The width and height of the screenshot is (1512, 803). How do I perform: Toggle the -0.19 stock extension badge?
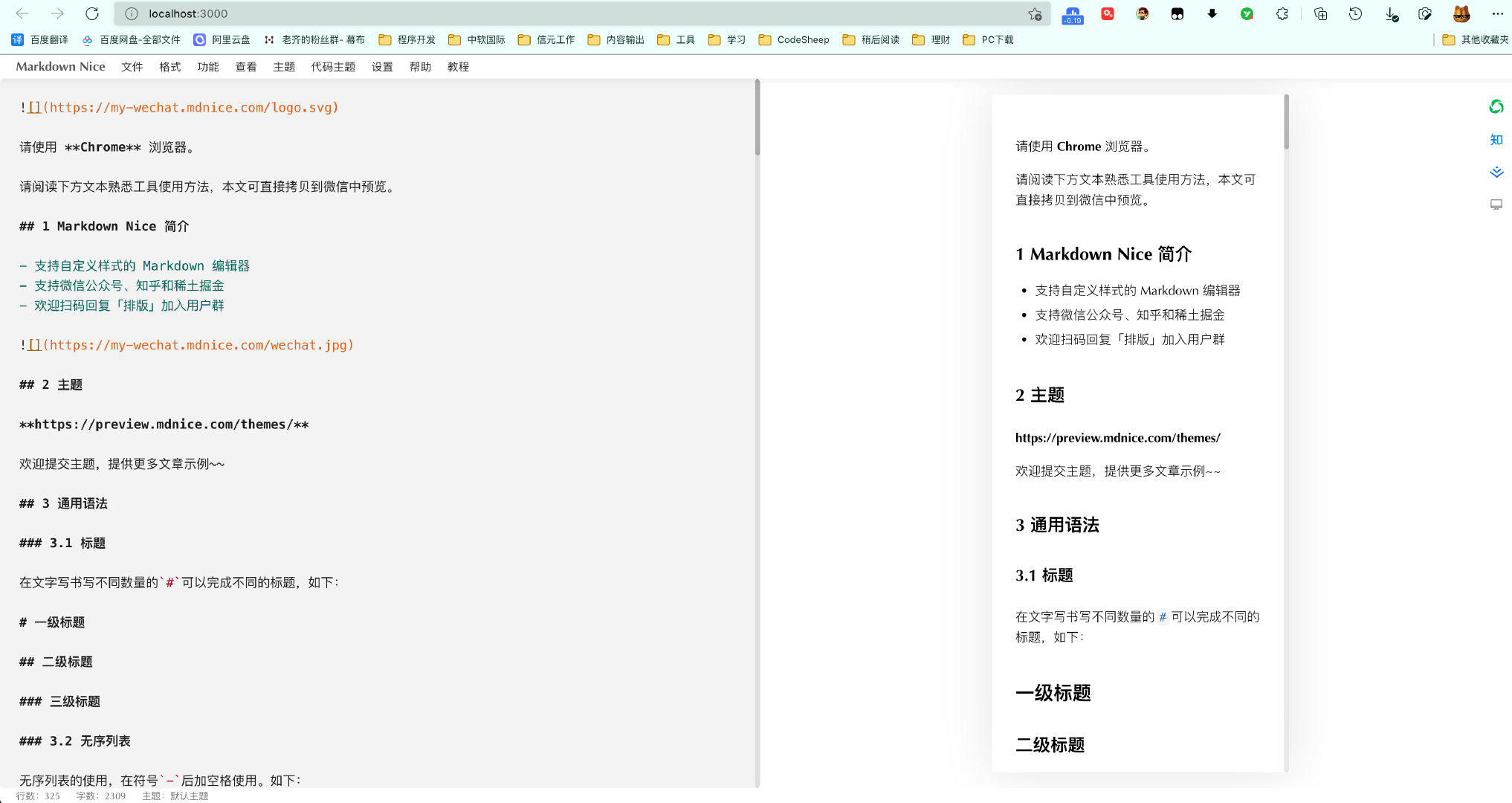coord(1073,15)
